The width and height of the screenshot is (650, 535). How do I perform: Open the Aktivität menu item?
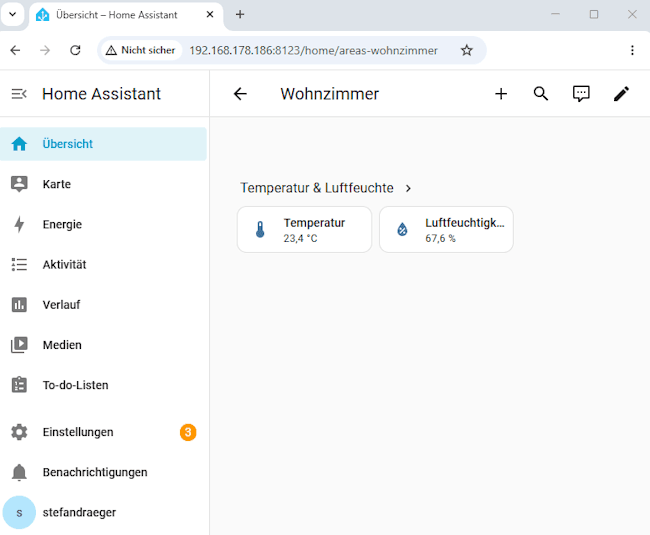click(x=103, y=264)
